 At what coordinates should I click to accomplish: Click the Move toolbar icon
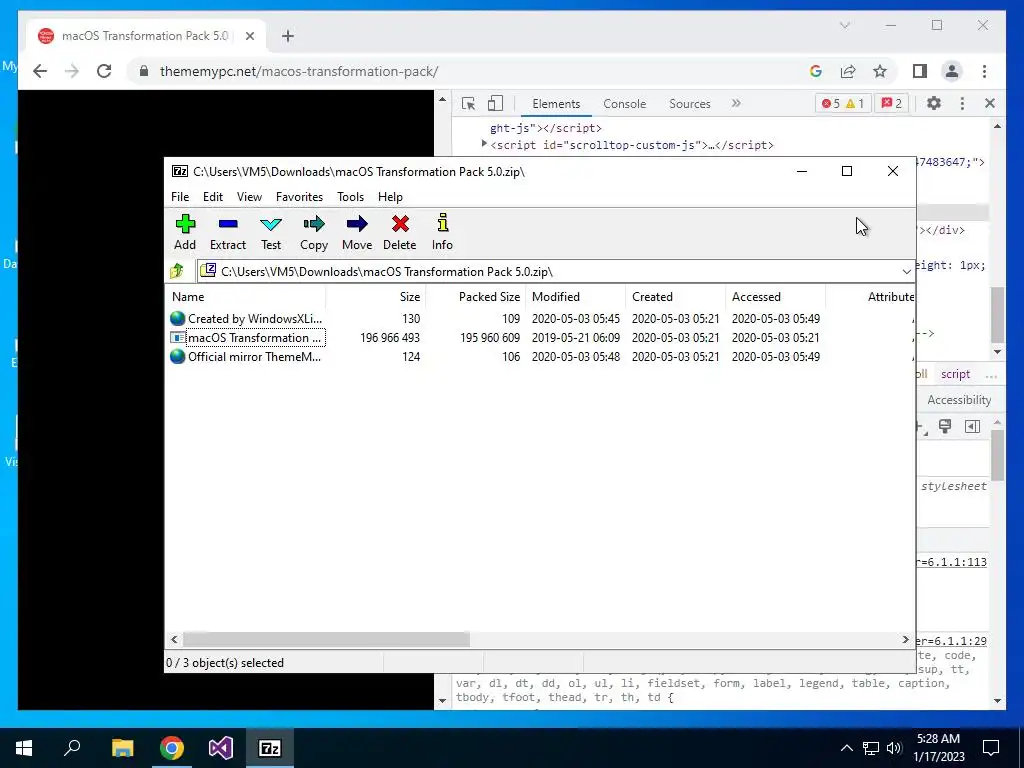(357, 232)
